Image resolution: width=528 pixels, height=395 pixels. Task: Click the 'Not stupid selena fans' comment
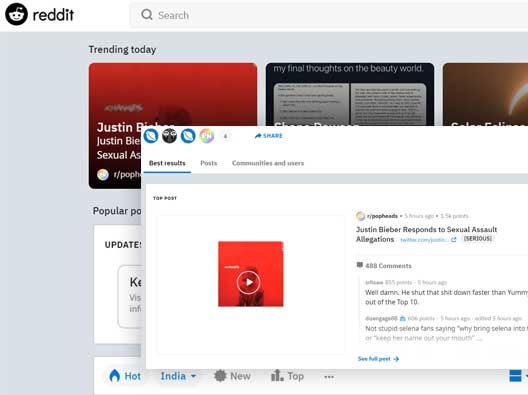click(x=447, y=333)
